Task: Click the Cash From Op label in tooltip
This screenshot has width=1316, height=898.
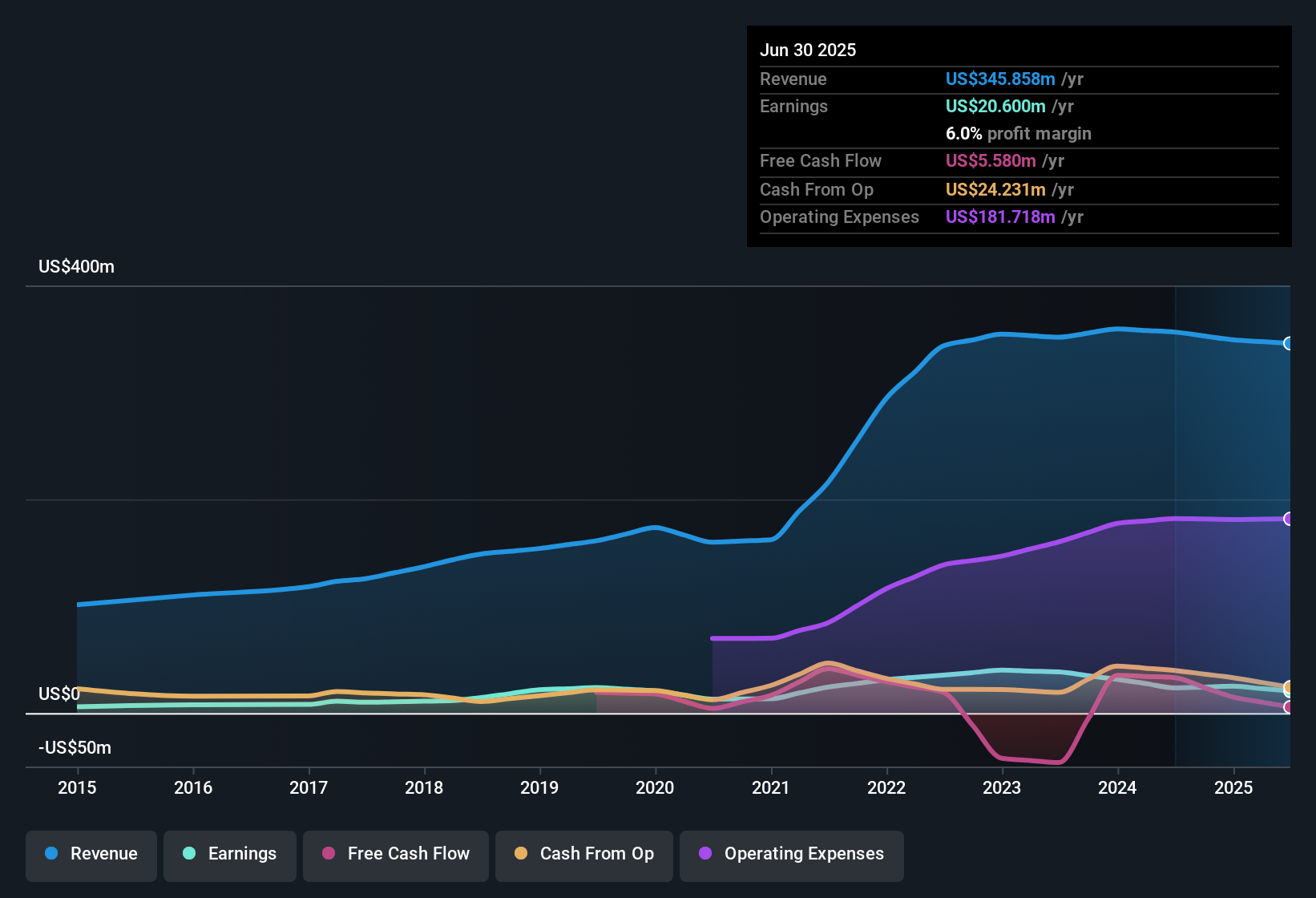Action: click(817, 189)
